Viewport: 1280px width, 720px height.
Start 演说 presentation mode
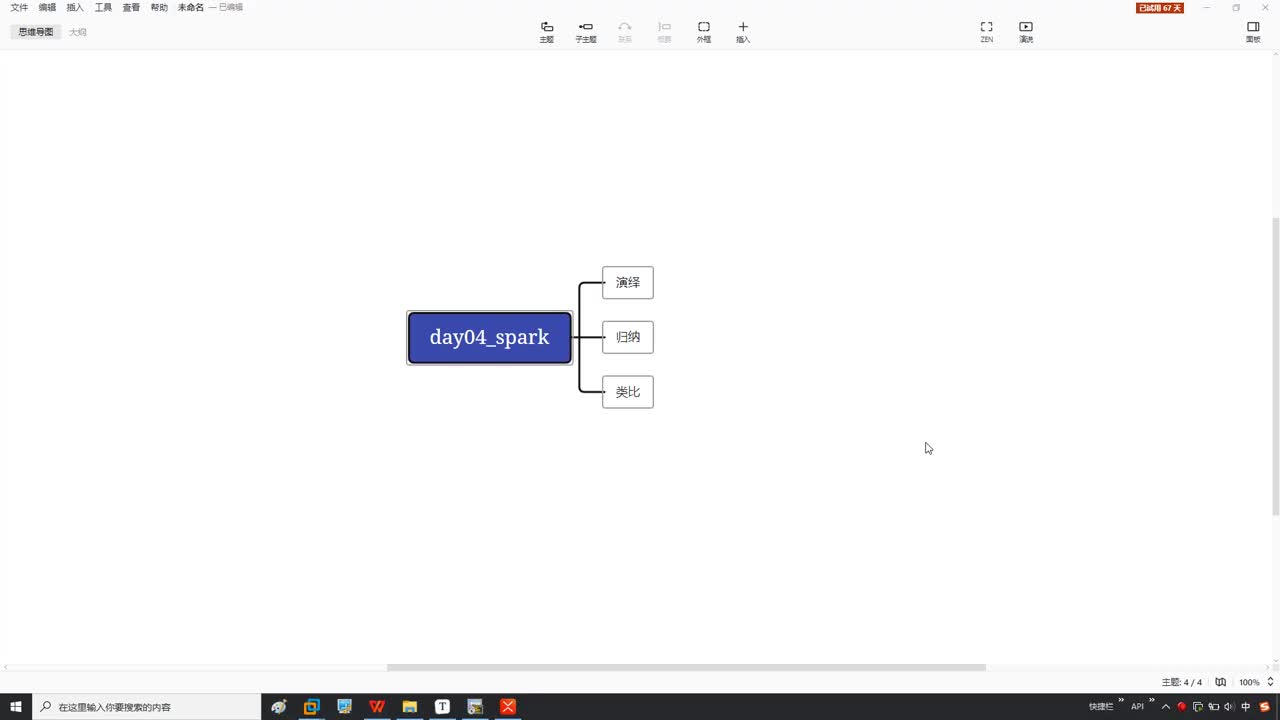pyautogui.click(x=1026, y=32)
